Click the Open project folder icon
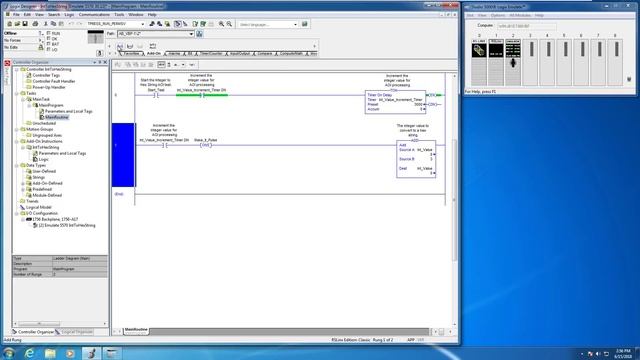This screenshot has width=640, height=360. pyautogui.click(x=17, y=24)
